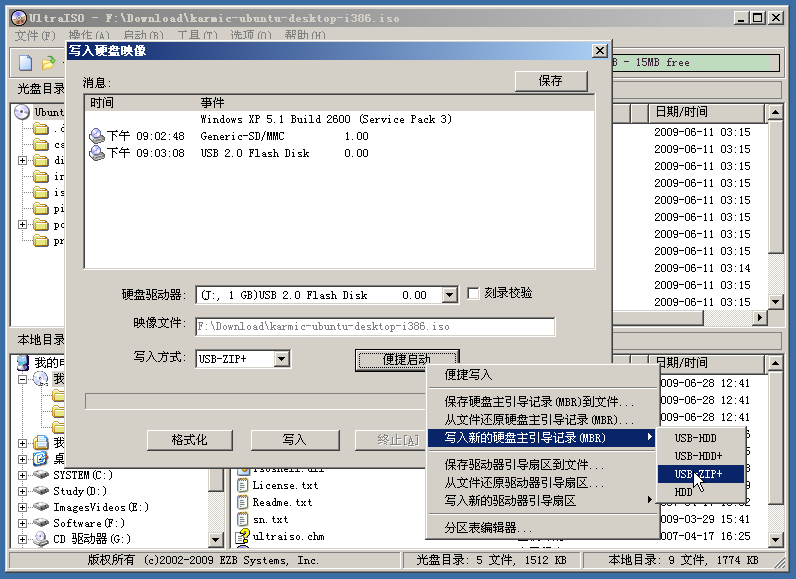
Task: Open the 写入方式 write method dropdown
Action: point(282,359)
